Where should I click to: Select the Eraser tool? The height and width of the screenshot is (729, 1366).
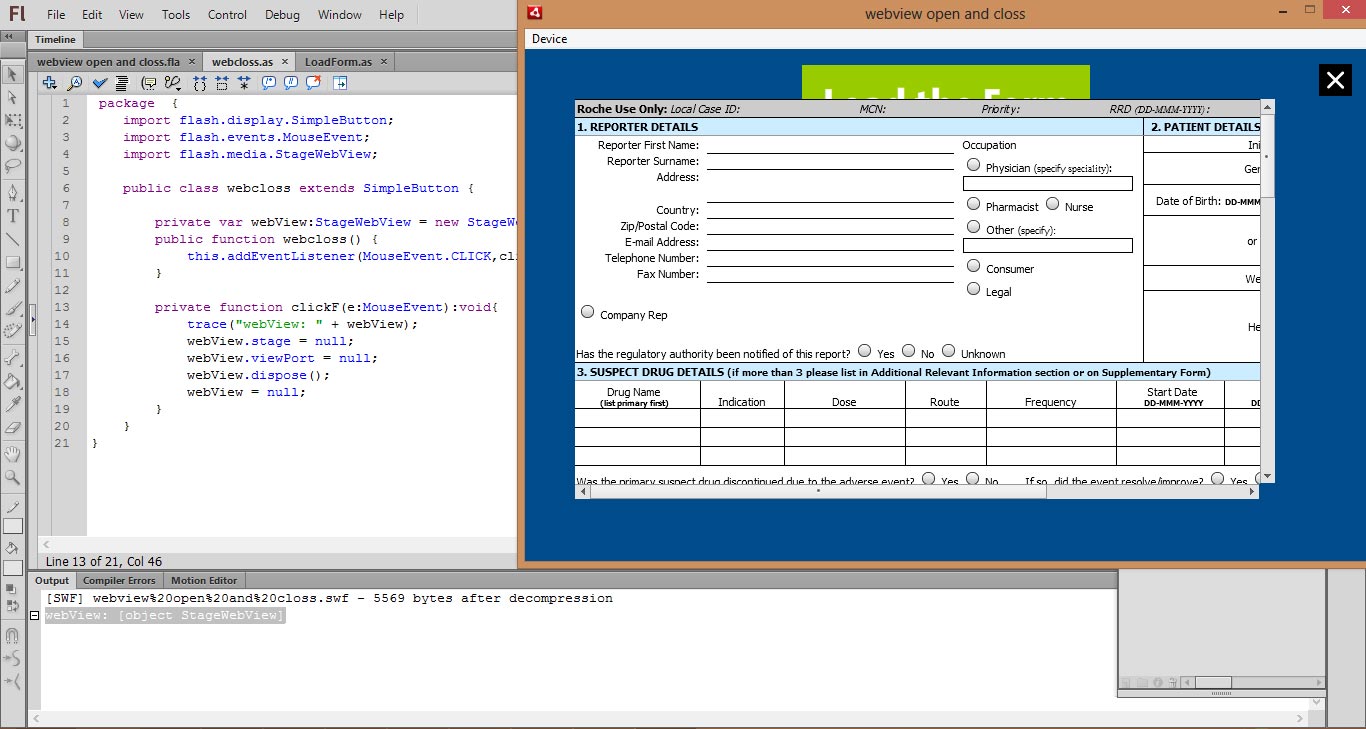pyautogui.click(x=13, y=427)
